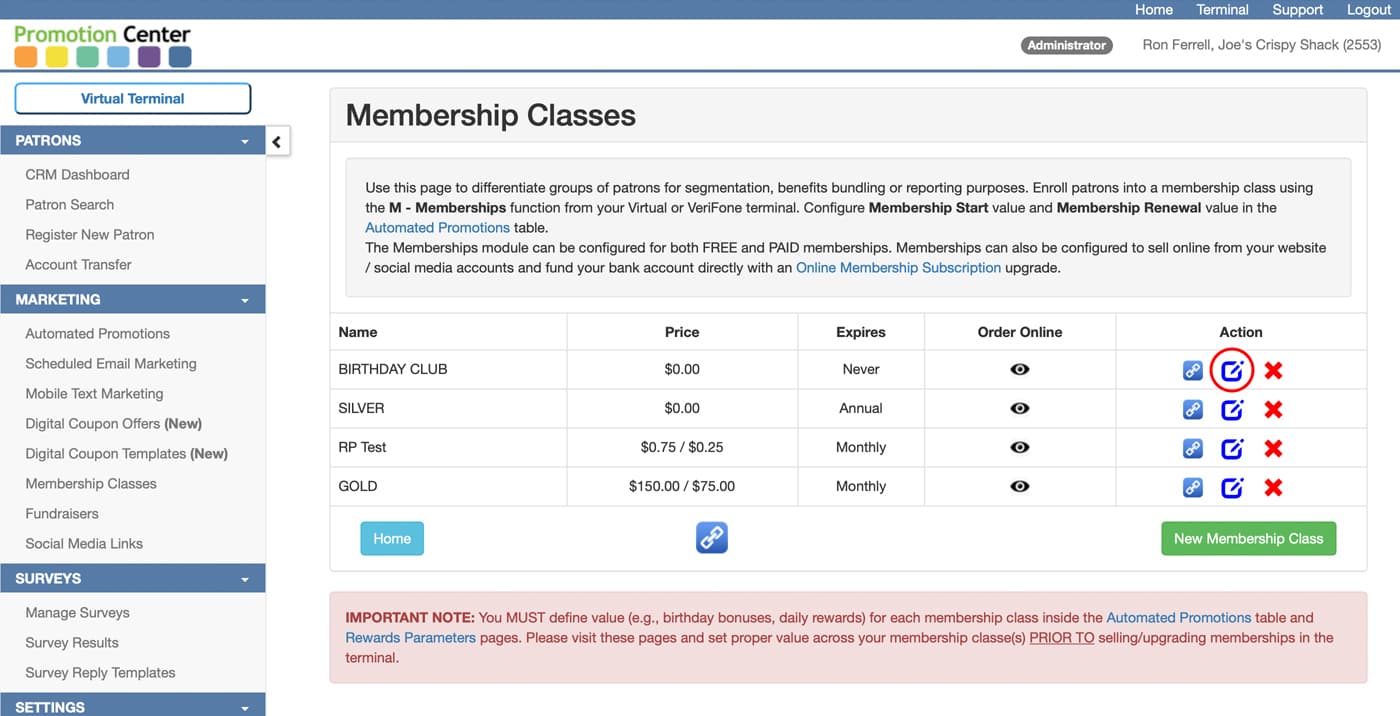Collapse the SURVEYS sidebar section
The width and height of the screenshot is (1400, 716).
(x=132, y=578)
